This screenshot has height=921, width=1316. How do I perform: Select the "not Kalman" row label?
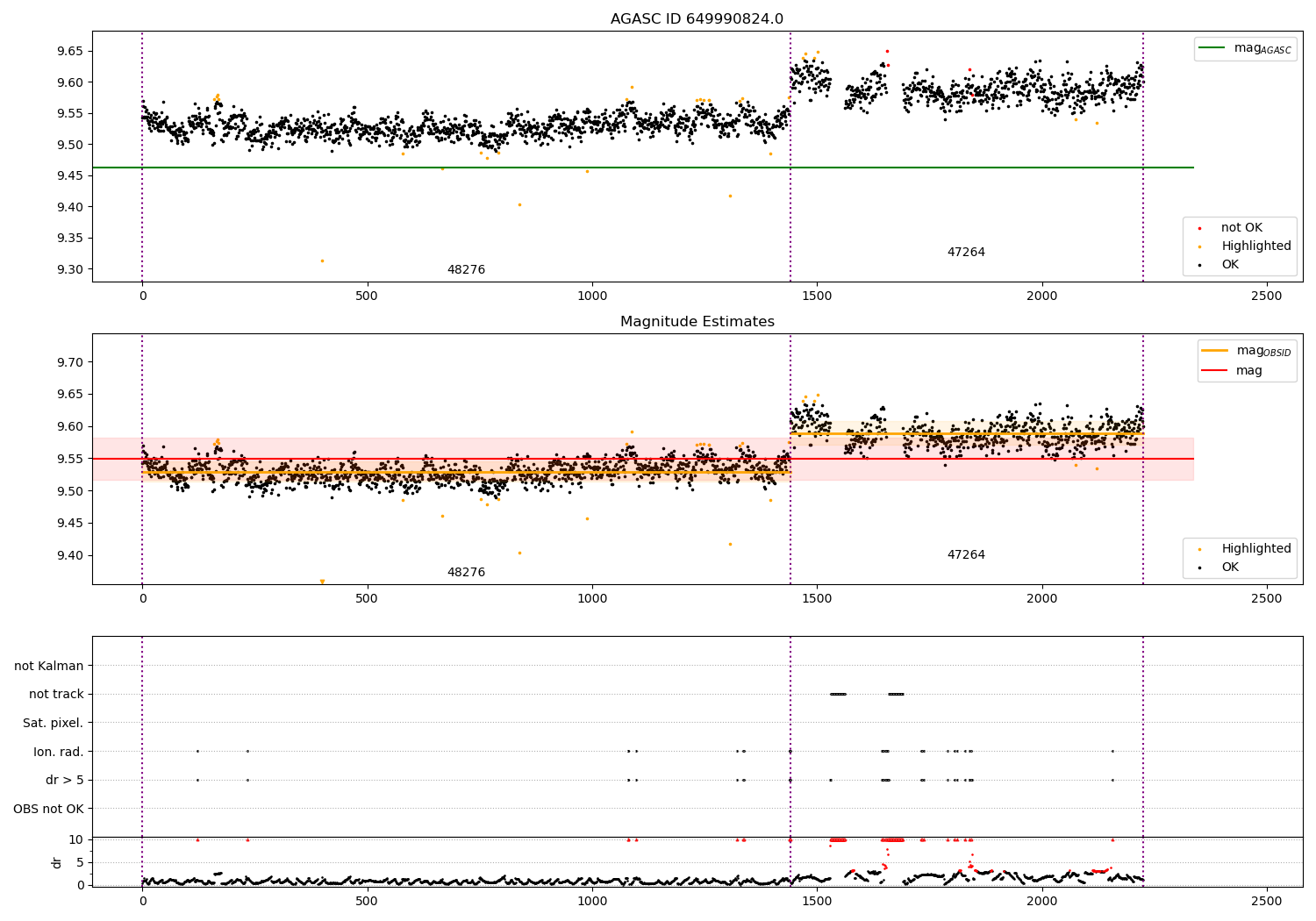pos(49,667)
